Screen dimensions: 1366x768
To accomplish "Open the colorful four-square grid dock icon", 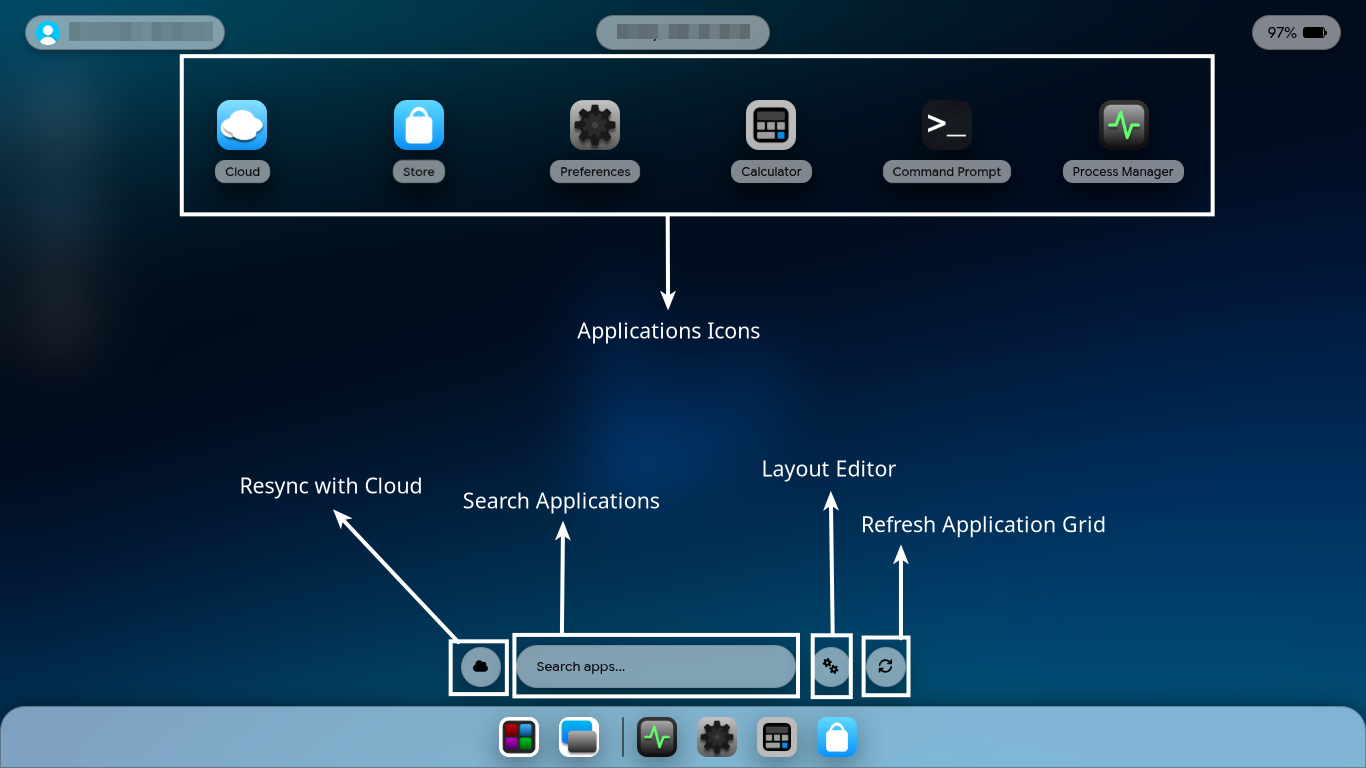I will click(x=519, y=738).
